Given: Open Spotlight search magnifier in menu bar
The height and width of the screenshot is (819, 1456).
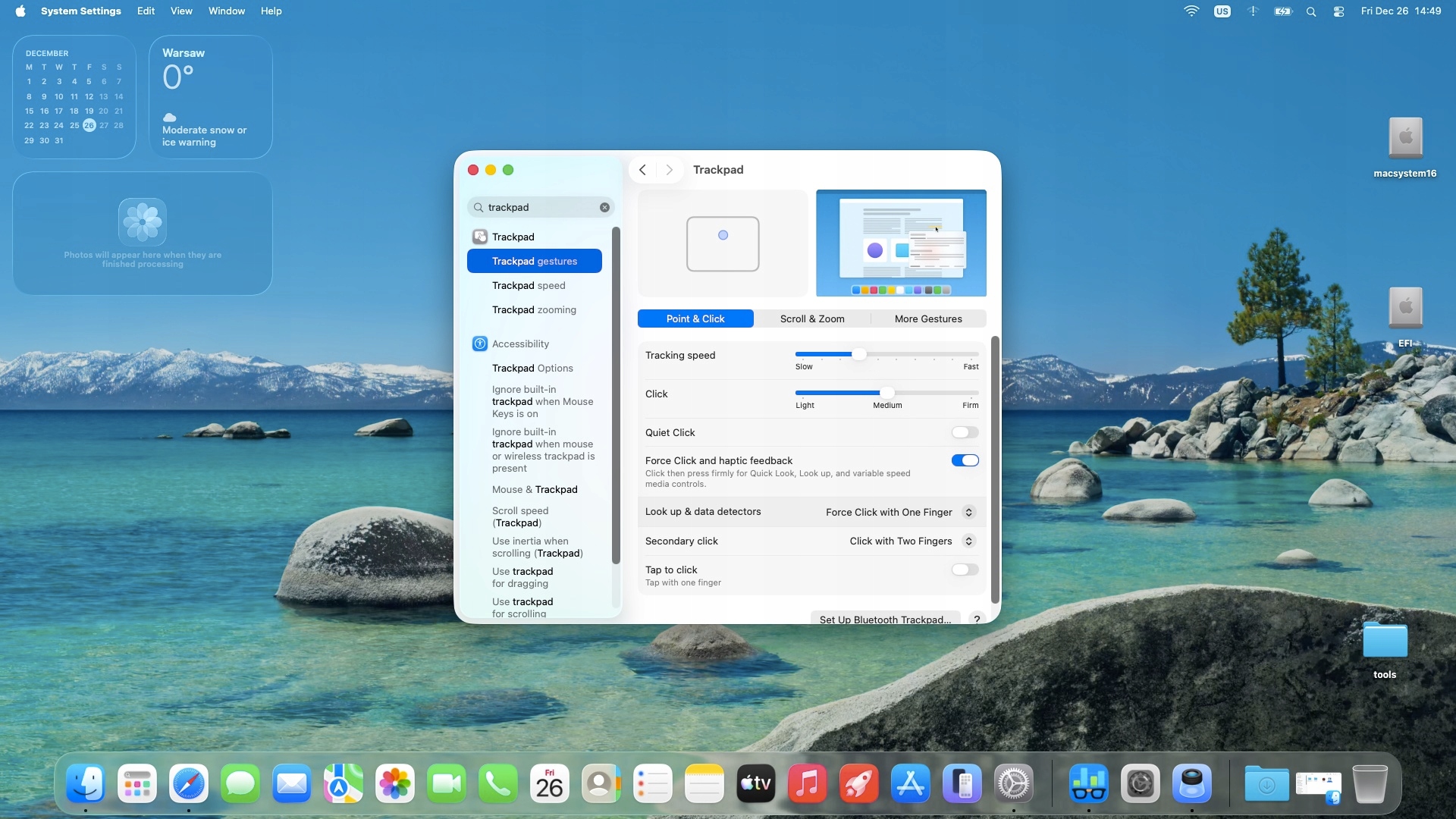Looking at the screenshot, I should pyautogui.click(x=1311, y=11).
